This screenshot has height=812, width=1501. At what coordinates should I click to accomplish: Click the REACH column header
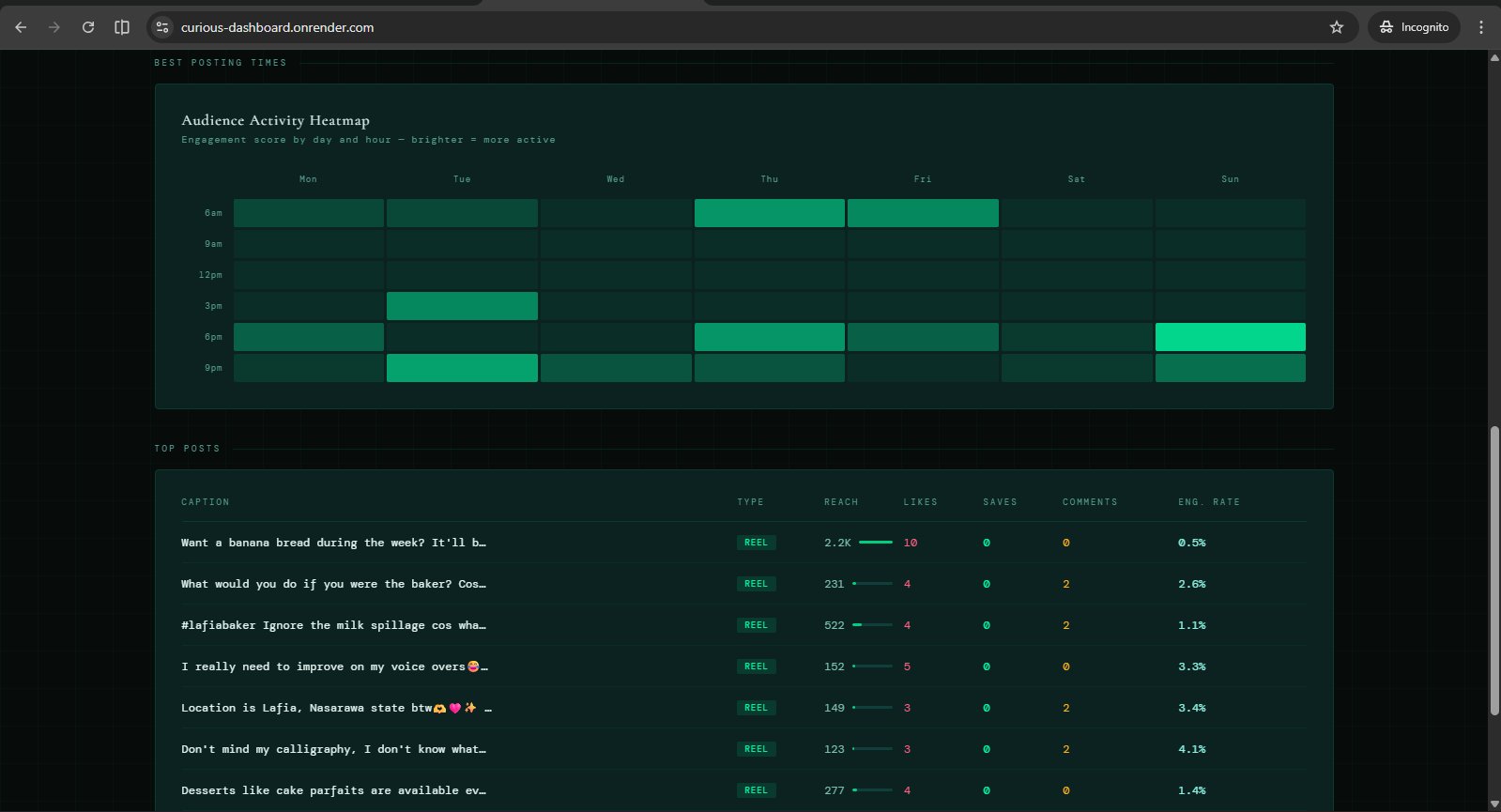841,502
